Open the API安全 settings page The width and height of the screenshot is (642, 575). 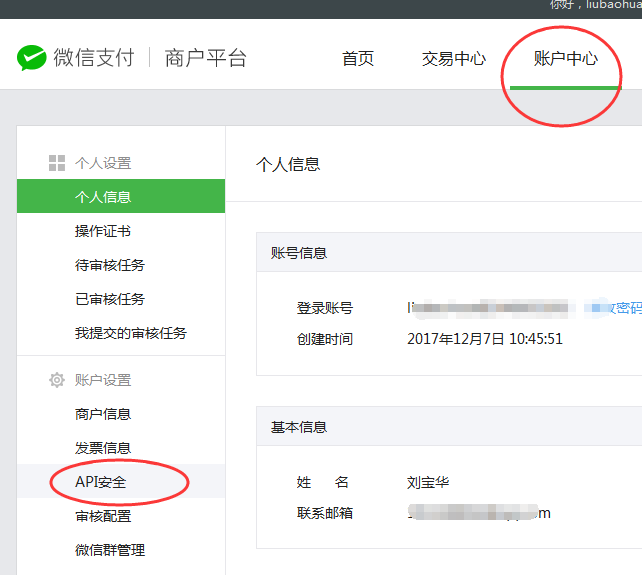101,482
